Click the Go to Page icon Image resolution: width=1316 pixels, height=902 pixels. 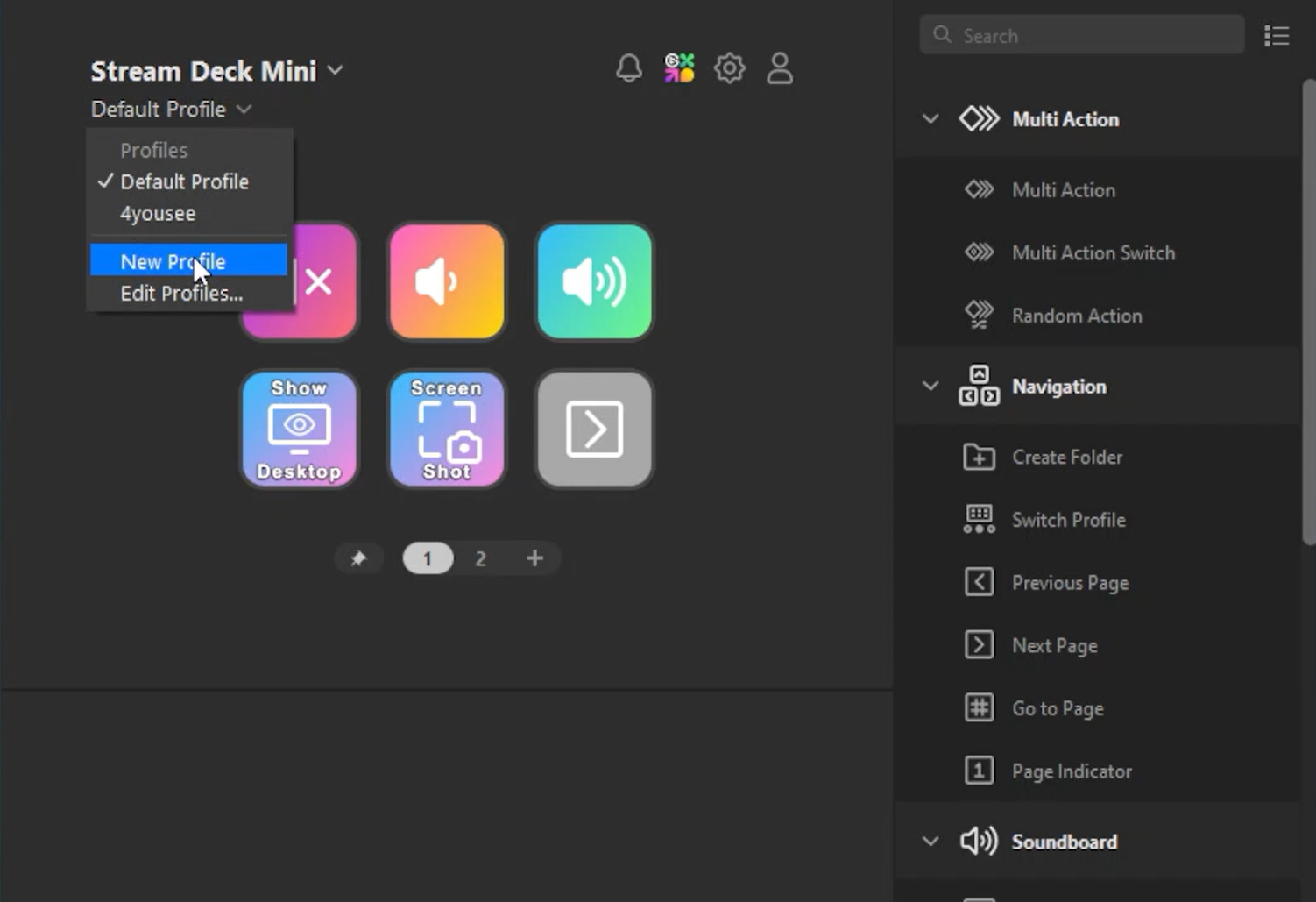[x=979, y=707]
